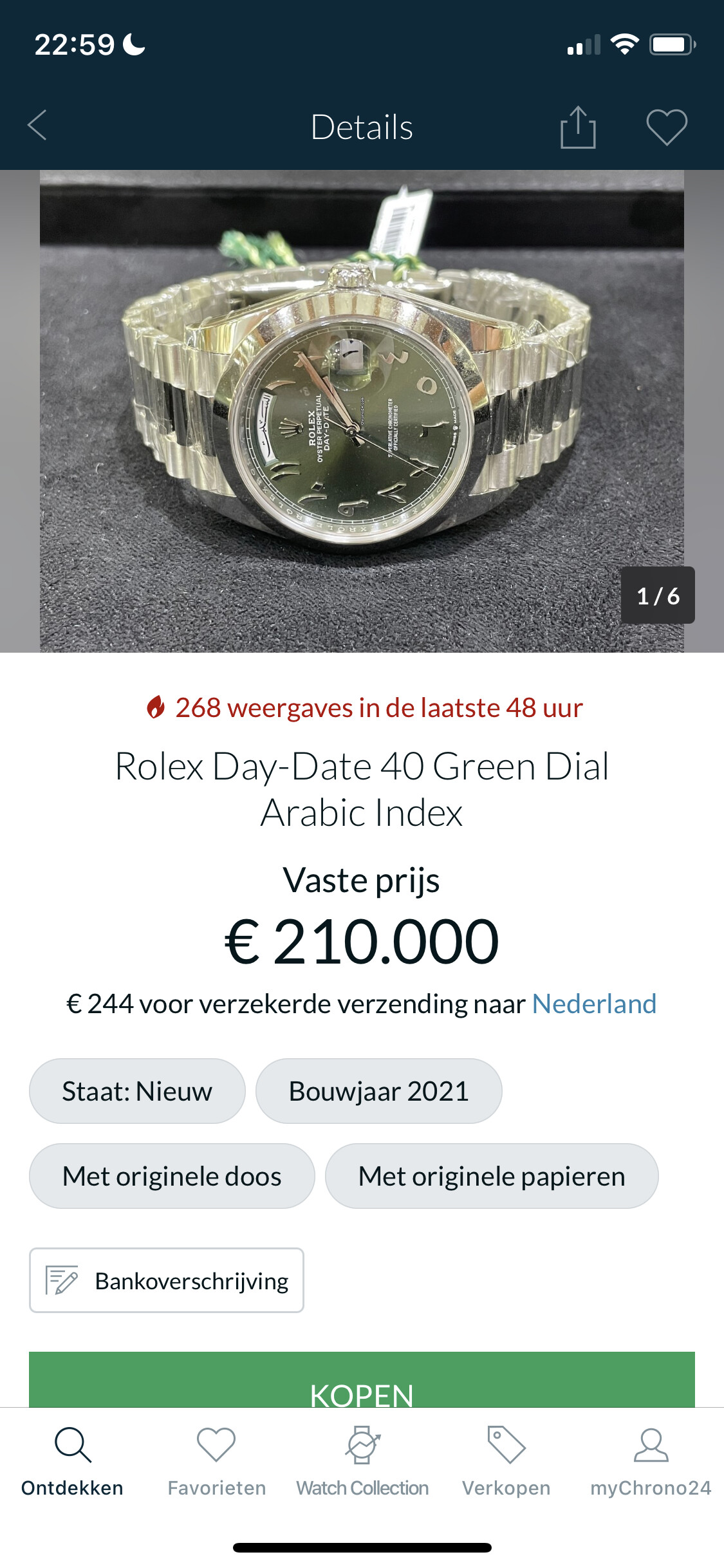Open the share sheet icon
Screen dimensions: 724x1568
[x=577, y=127]
